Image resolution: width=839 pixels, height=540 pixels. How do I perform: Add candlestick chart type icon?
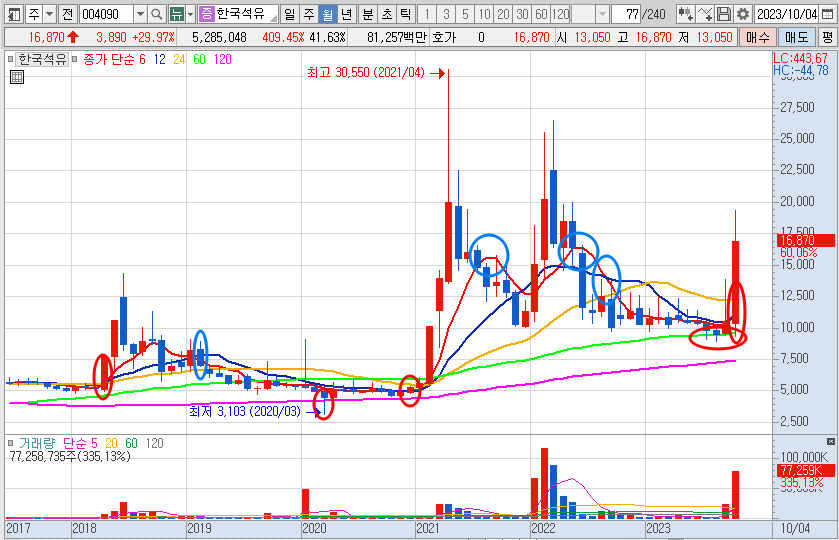click(x=685, y=14)
